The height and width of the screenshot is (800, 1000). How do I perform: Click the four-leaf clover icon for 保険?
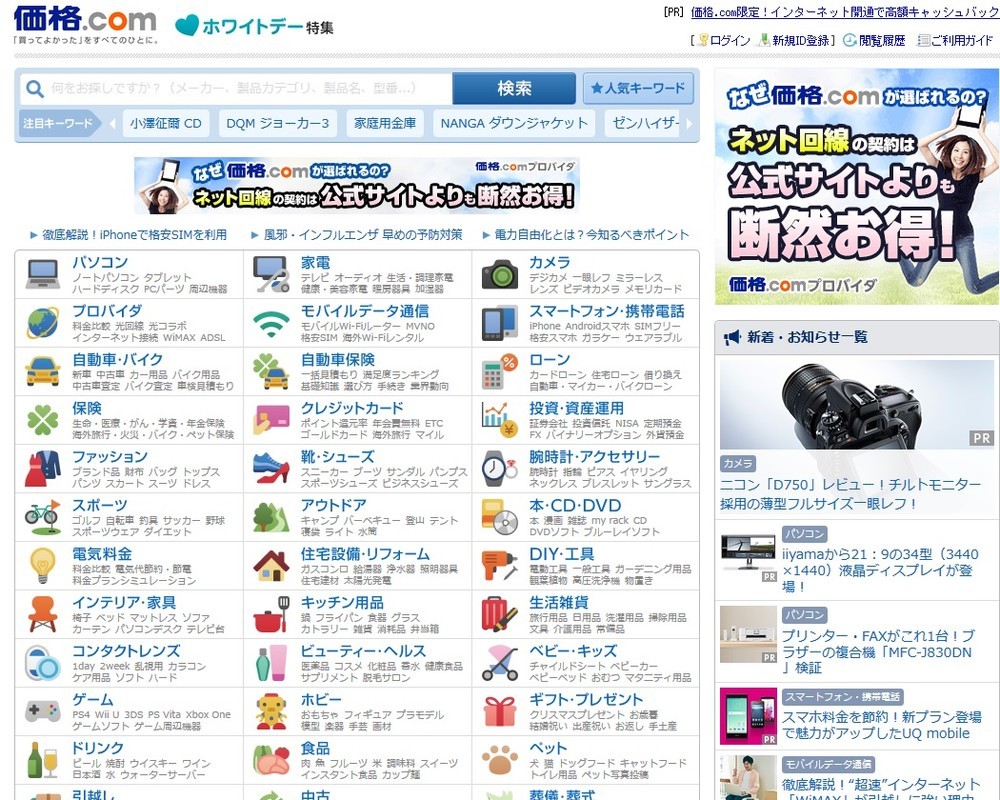point(43,419)
